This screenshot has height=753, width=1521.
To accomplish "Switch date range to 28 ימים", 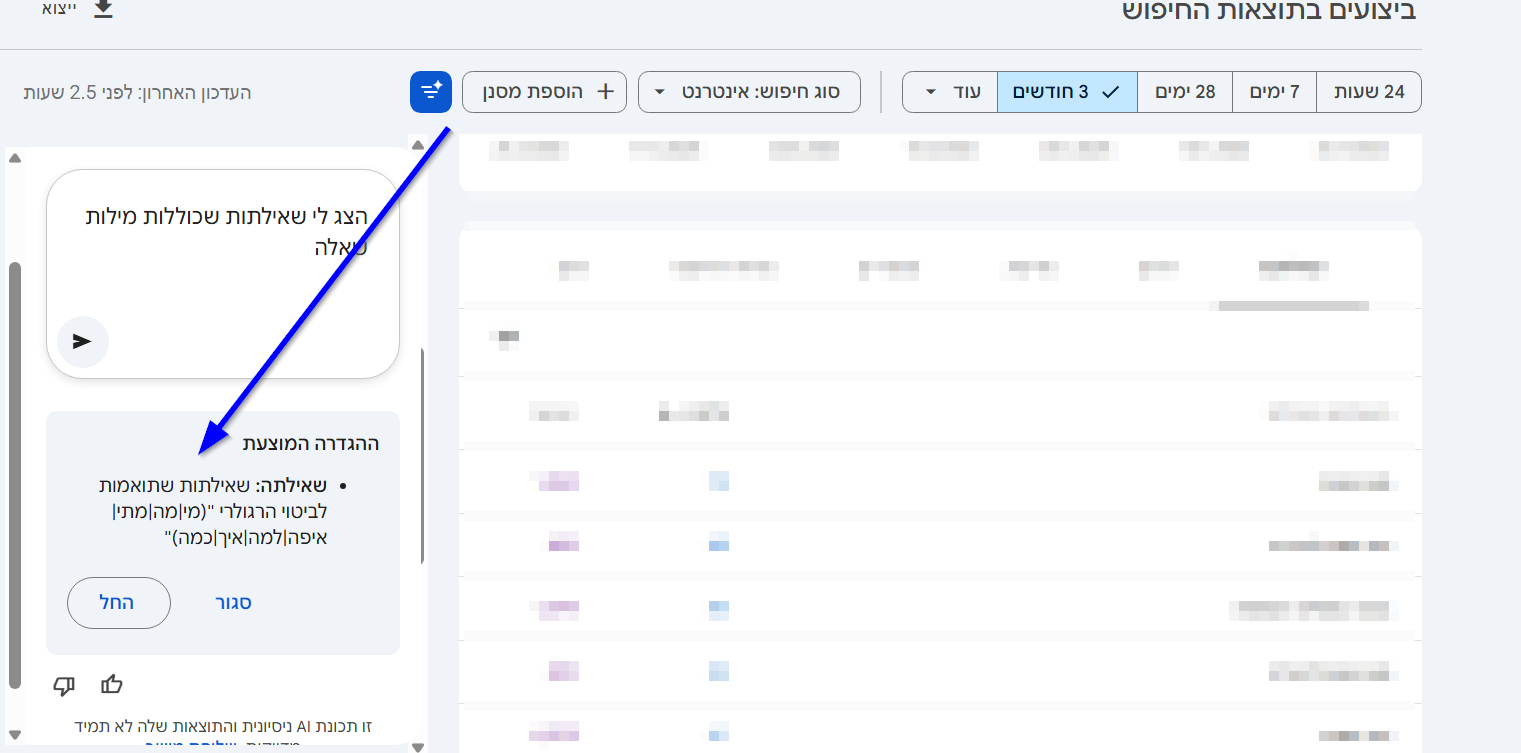I will pyautogui.click(x=1185, y=92).
